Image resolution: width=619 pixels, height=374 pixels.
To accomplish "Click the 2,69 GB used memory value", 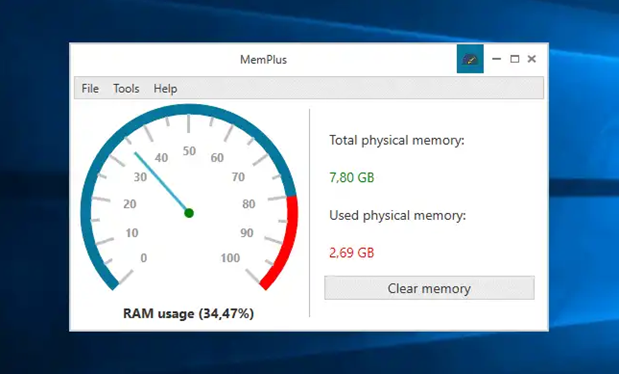I will (x=352, y=252).
